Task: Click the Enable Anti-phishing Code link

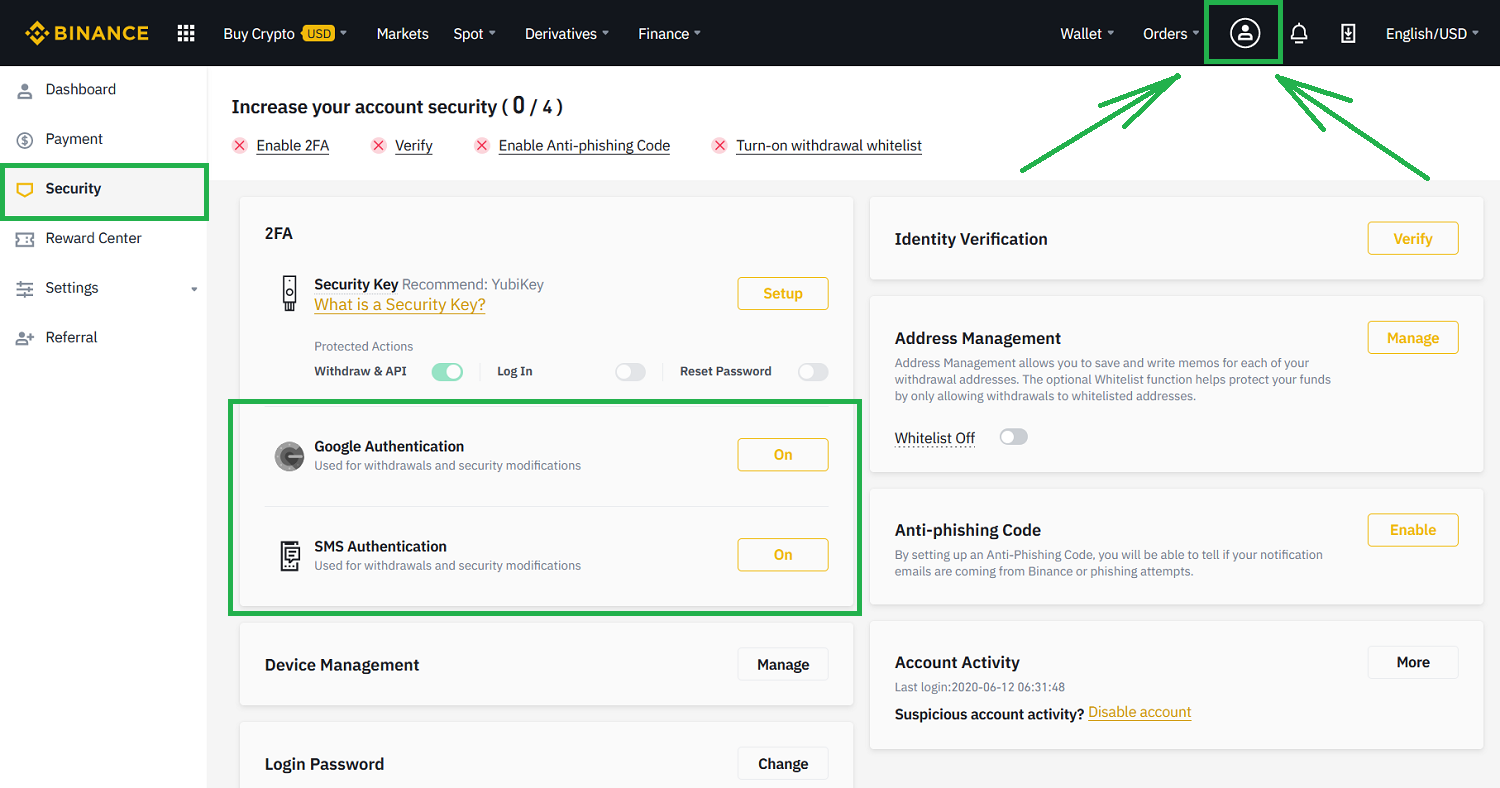Action: [584, 146]
